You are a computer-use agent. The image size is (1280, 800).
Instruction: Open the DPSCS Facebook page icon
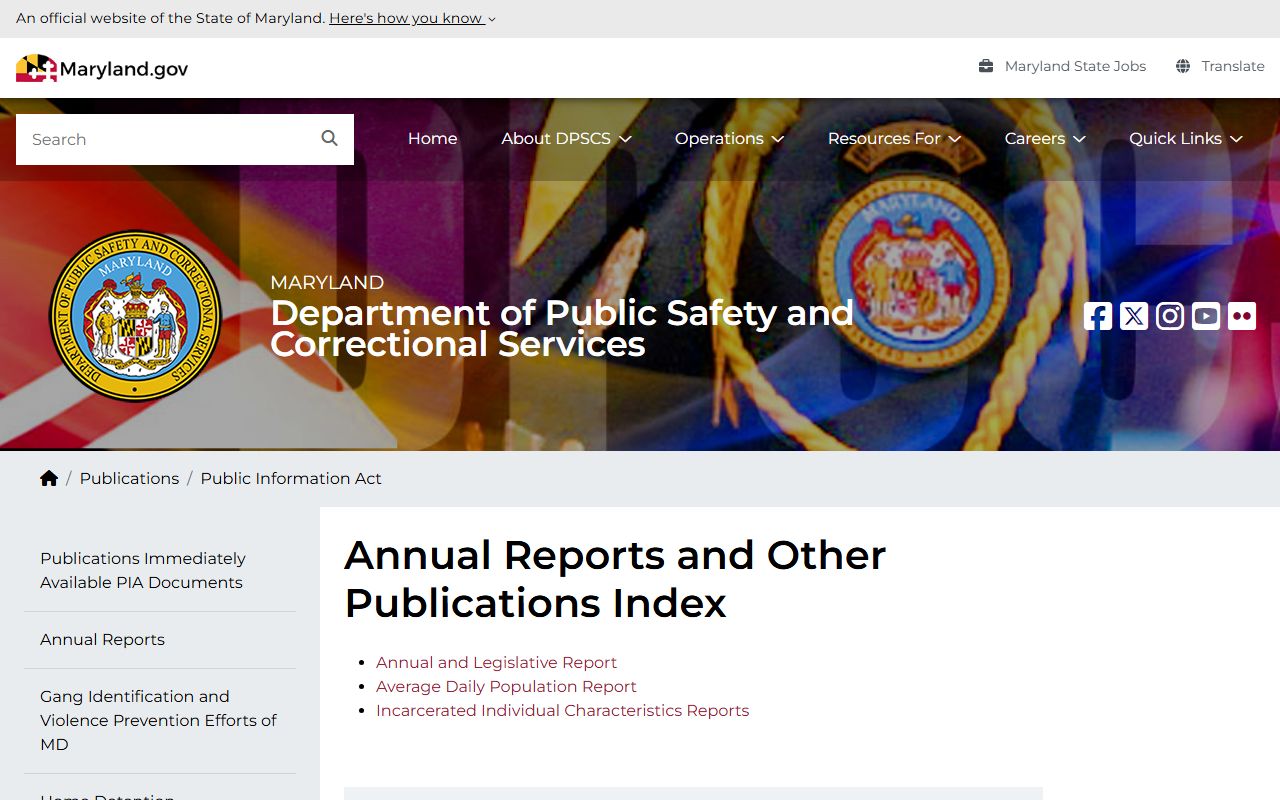click(x=1098, y=316)
